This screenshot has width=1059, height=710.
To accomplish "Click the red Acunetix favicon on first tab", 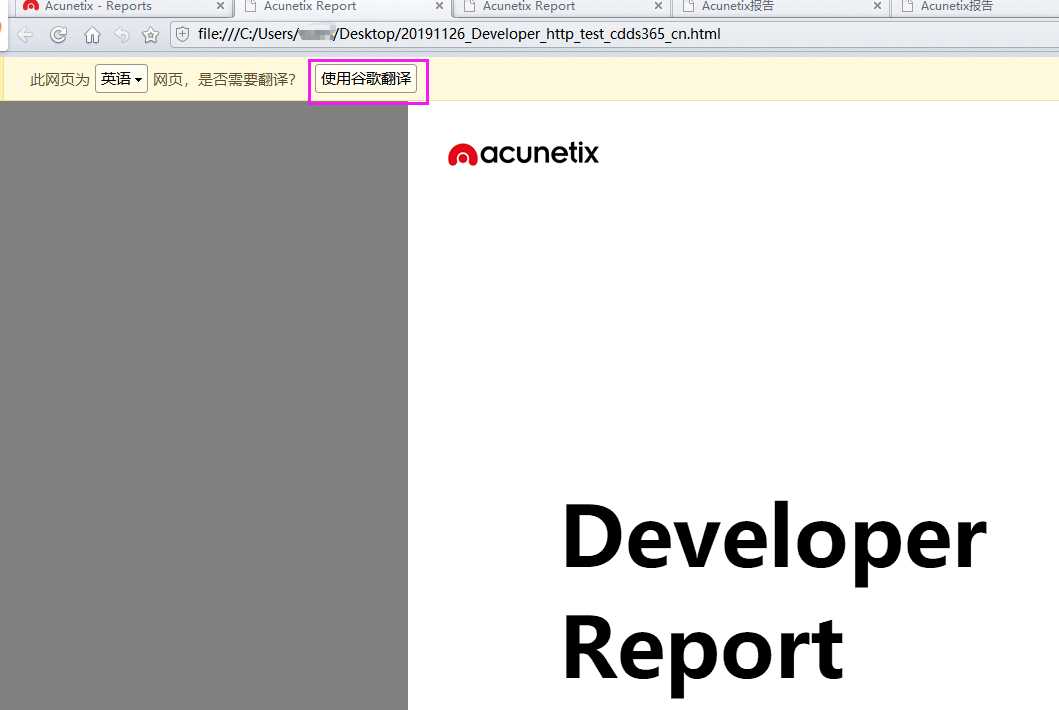I will [30, 5].
